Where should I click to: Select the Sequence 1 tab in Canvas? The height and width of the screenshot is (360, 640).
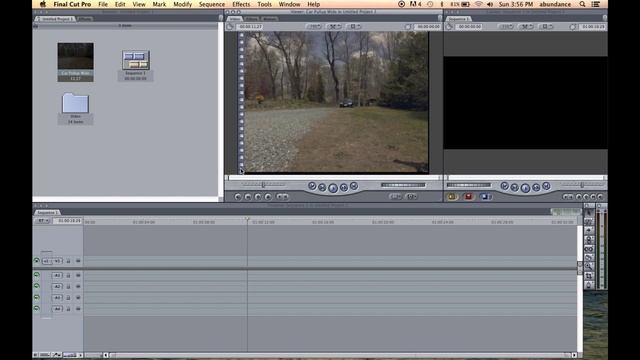(x=458, y=19)
